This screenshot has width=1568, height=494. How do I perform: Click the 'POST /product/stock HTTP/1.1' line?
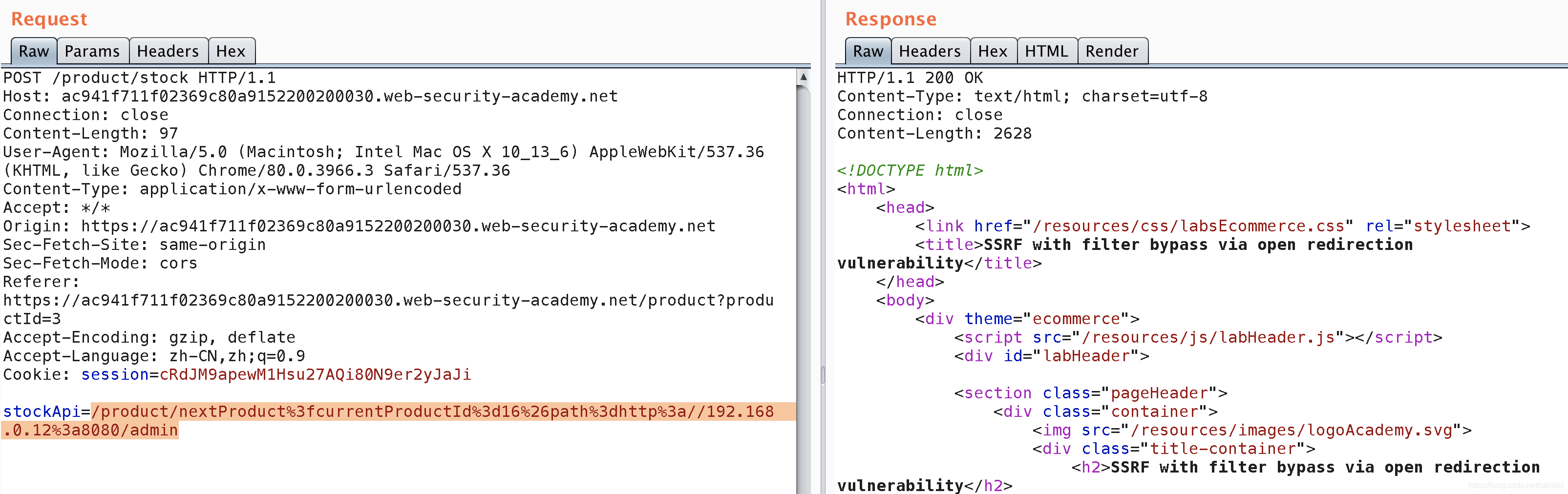(x=139, y=78)
